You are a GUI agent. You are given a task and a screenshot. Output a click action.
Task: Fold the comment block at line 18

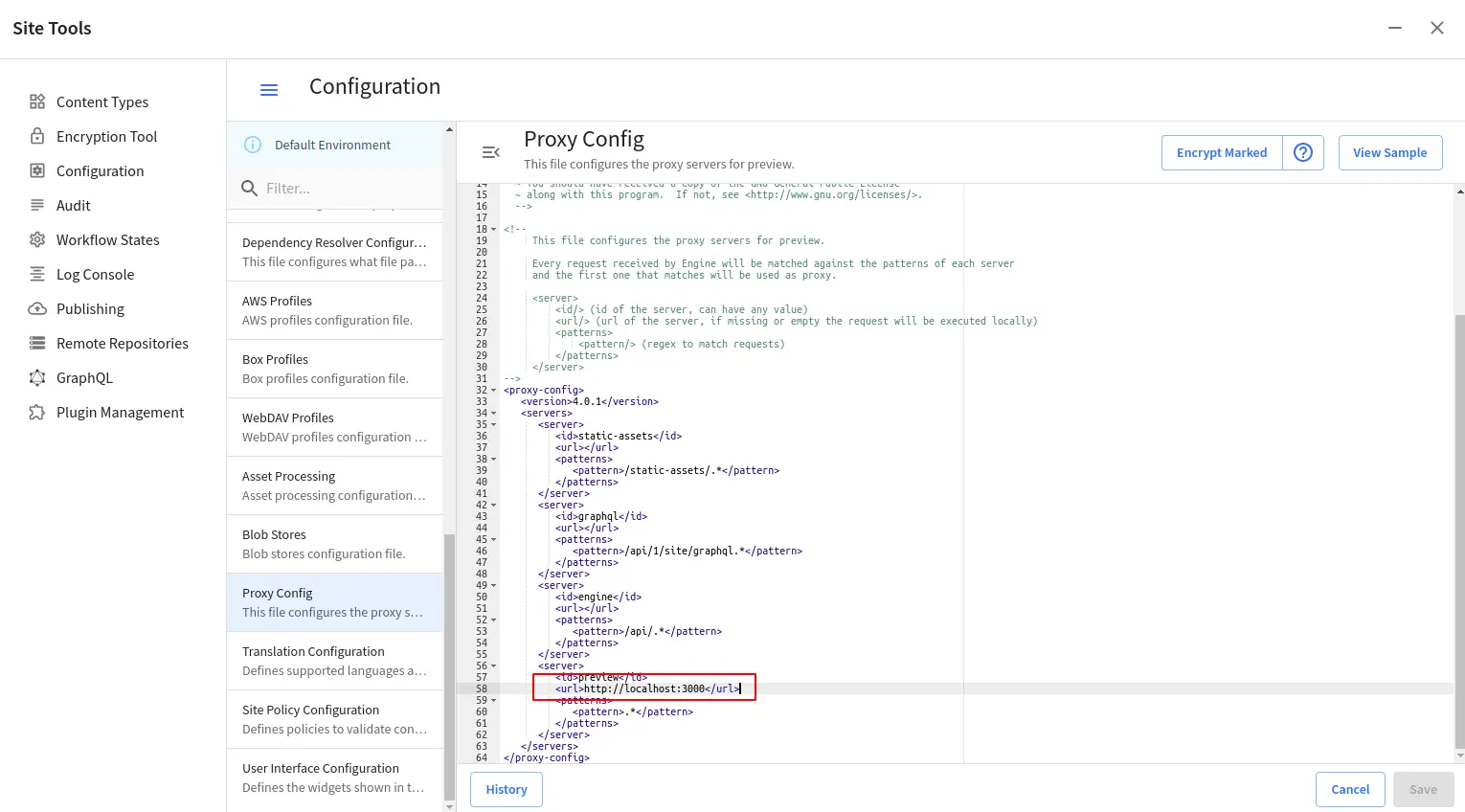[494, 230]
